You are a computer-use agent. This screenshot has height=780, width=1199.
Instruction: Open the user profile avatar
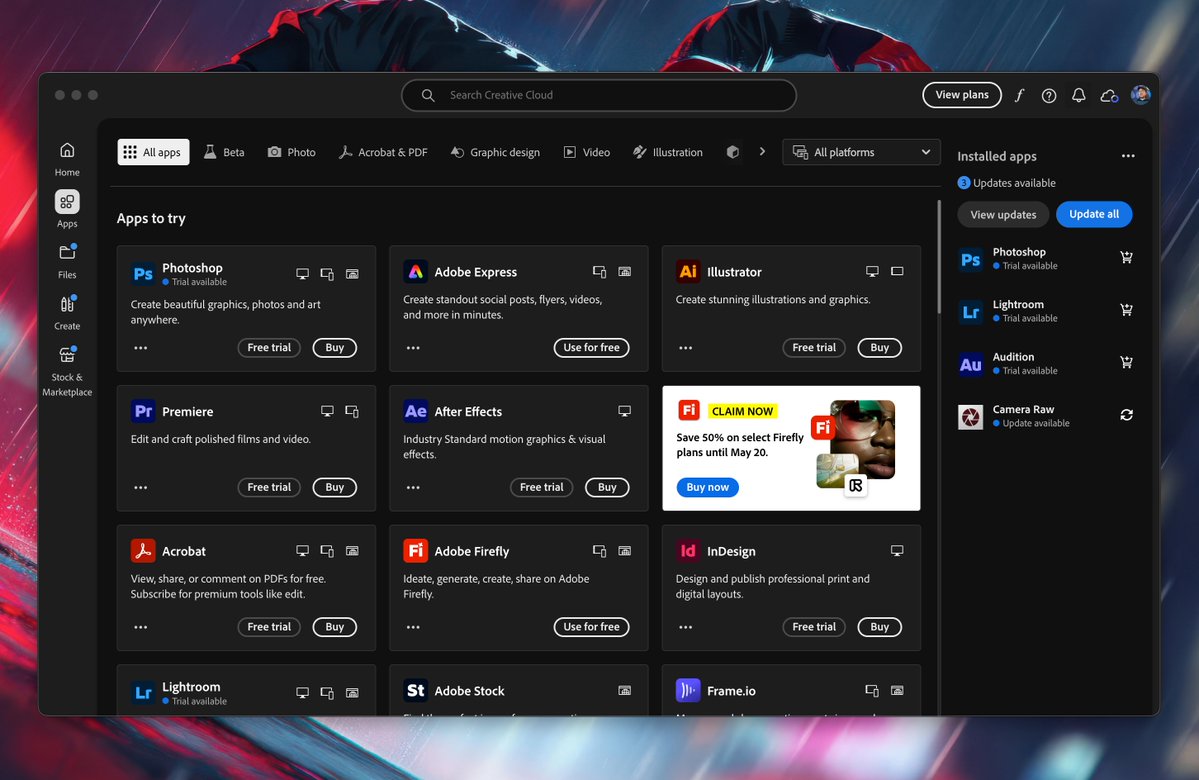[x=1141, y=95]
